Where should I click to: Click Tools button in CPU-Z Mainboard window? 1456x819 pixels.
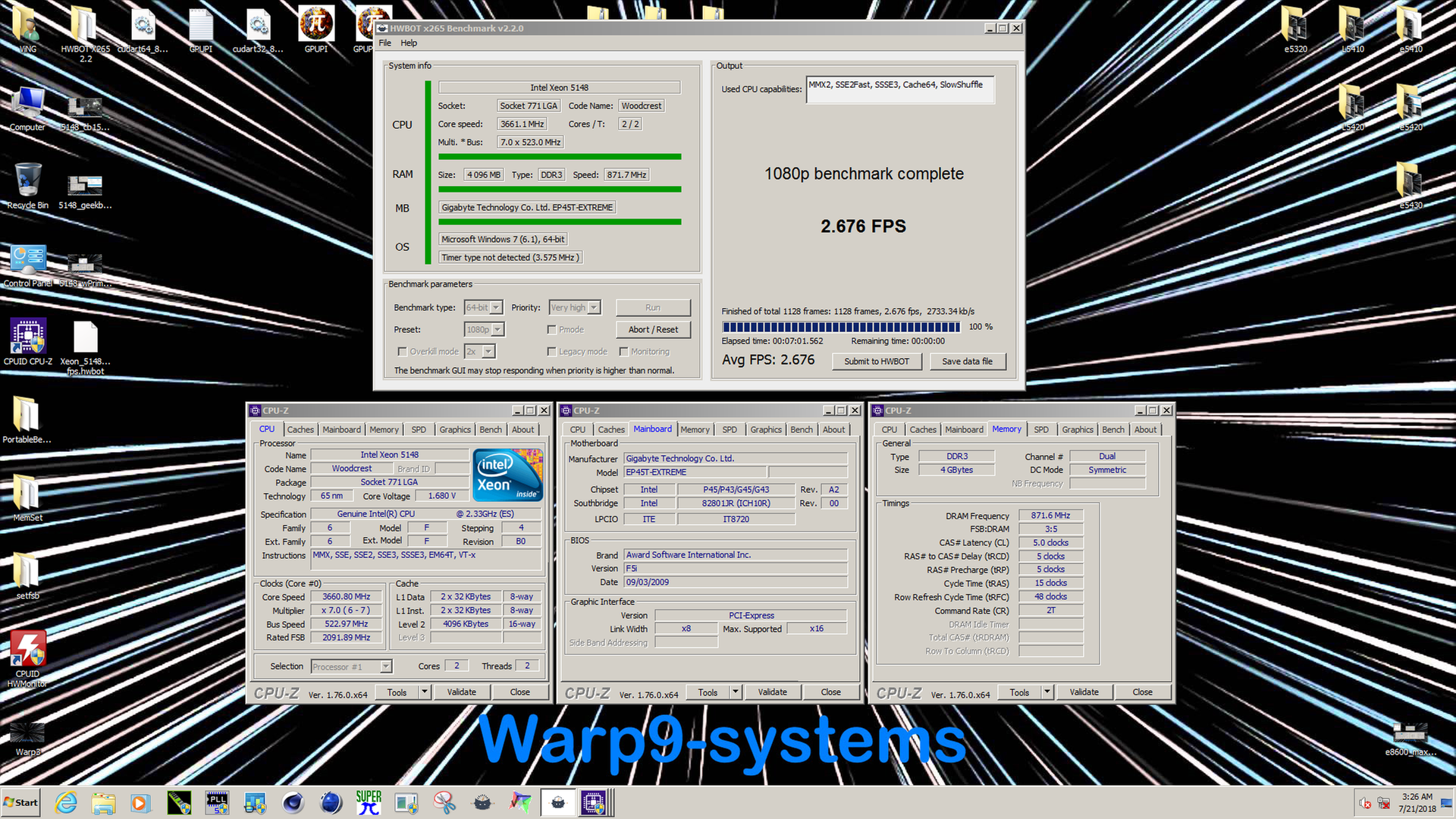(x=708, y=692)
